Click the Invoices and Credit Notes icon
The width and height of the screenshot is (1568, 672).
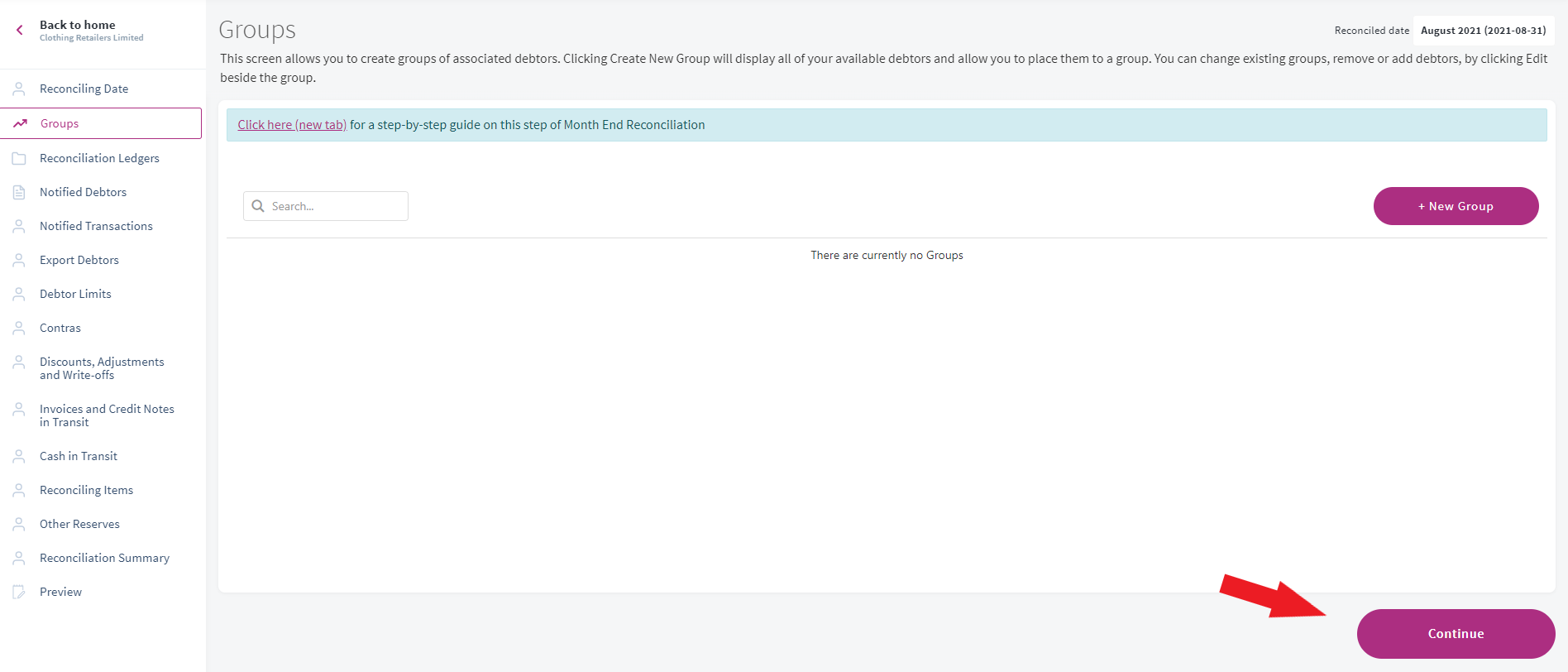19,409
